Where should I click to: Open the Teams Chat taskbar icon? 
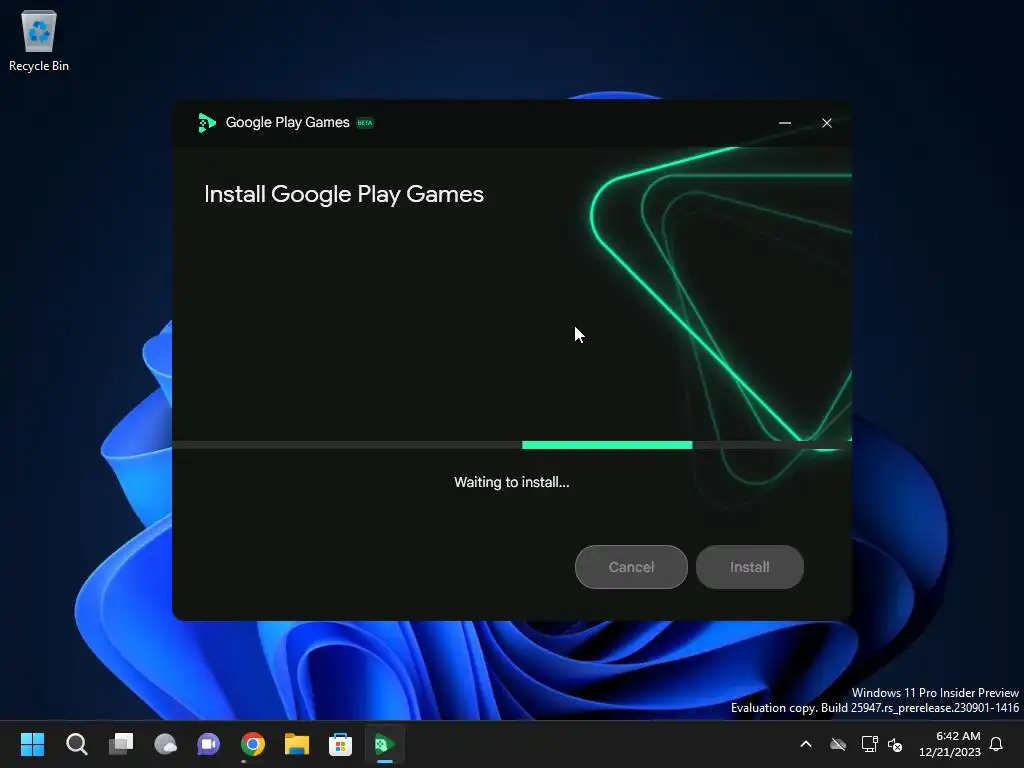pyautogui.click(x=208, y=744)
